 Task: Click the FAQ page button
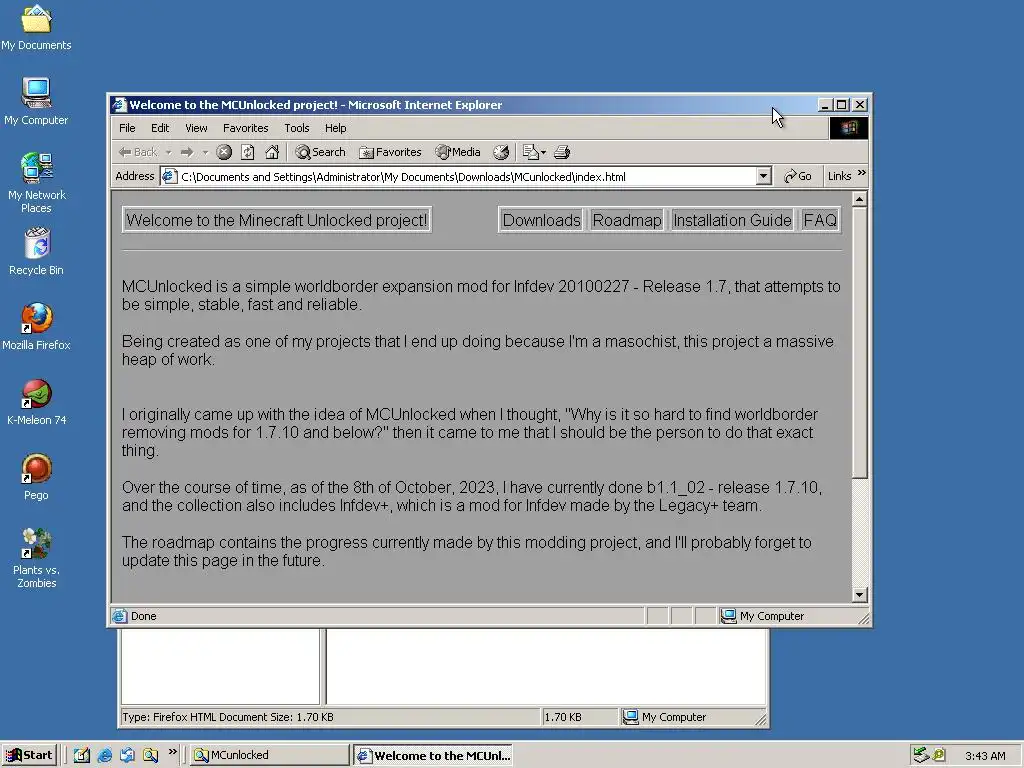point(820,220)
